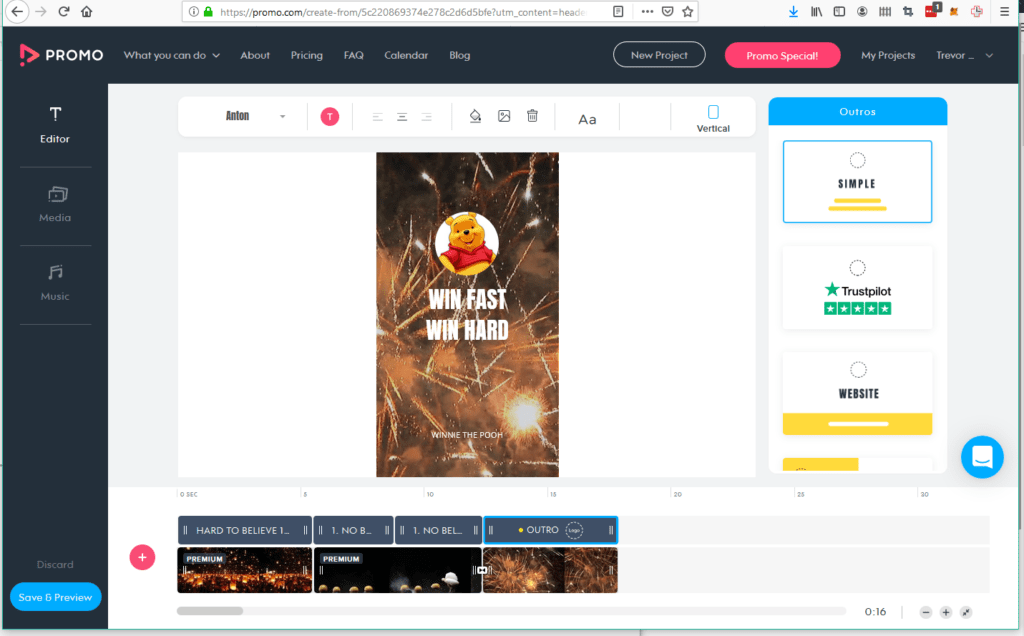
Task: Select the Trustpilot outro template
Action: 857,287
